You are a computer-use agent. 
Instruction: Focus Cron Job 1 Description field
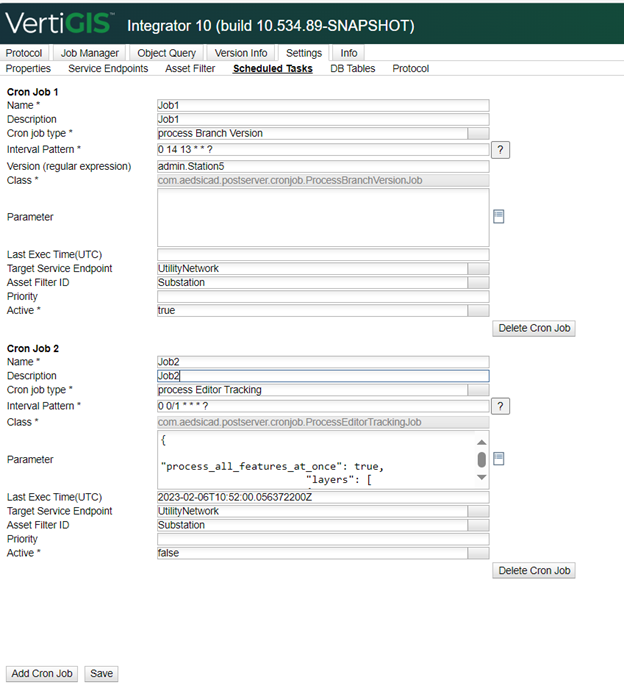(x=323, y=119)
